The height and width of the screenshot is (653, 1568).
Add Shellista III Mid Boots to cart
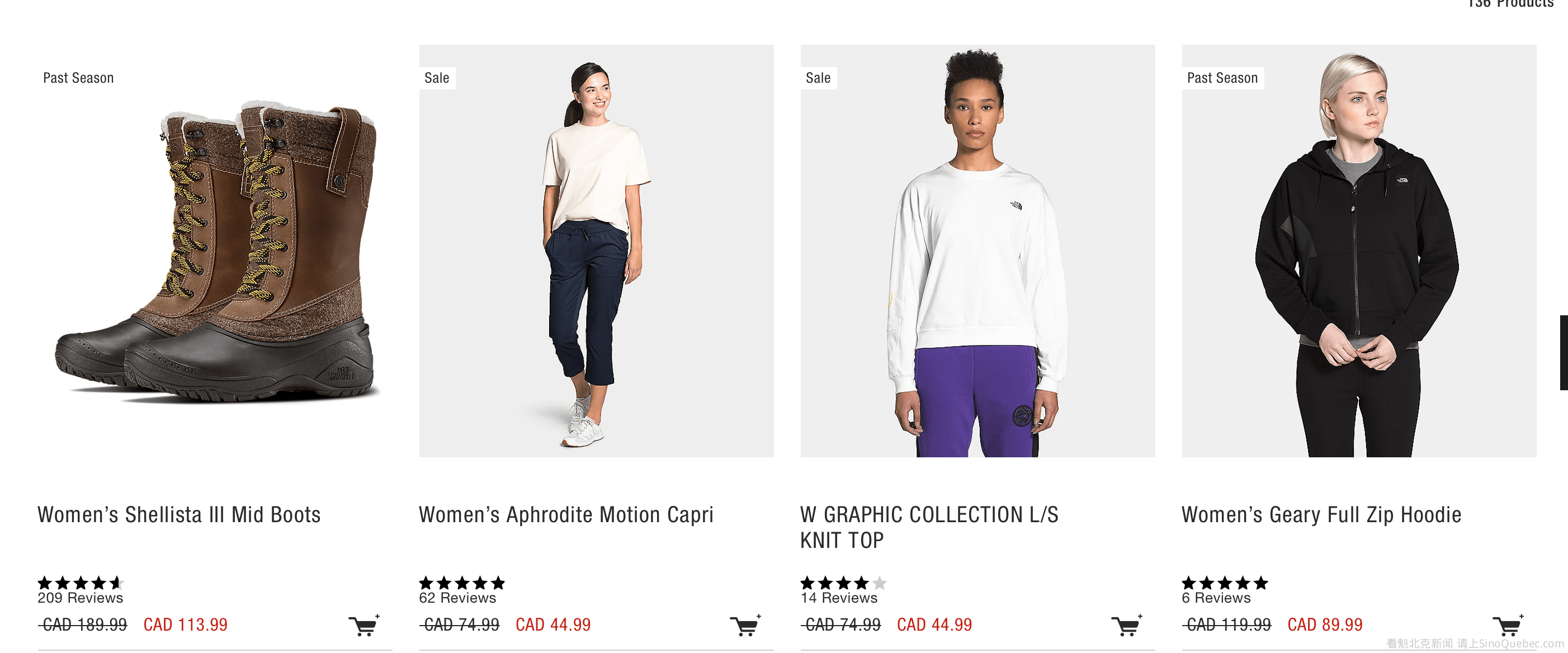(365, 625)
